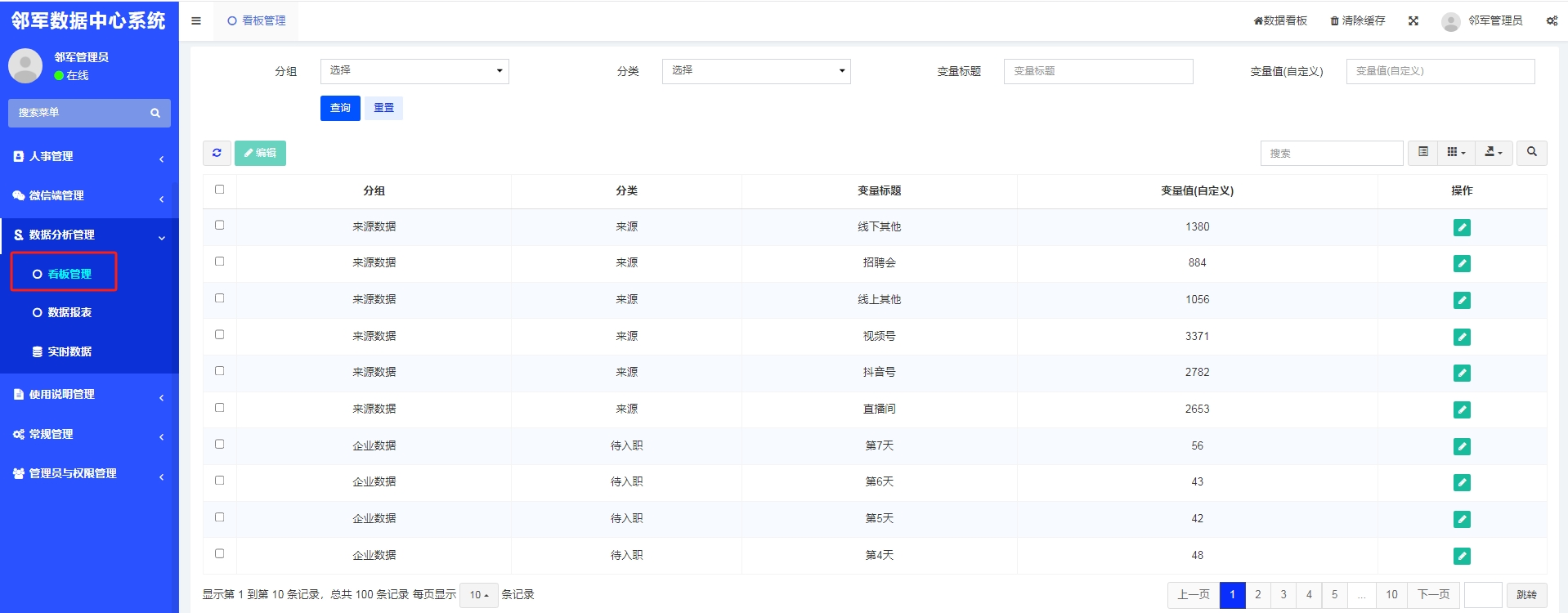Open the page size dropdown showing 10
This screenshot has width=1568, height=613.
point(478,595)
